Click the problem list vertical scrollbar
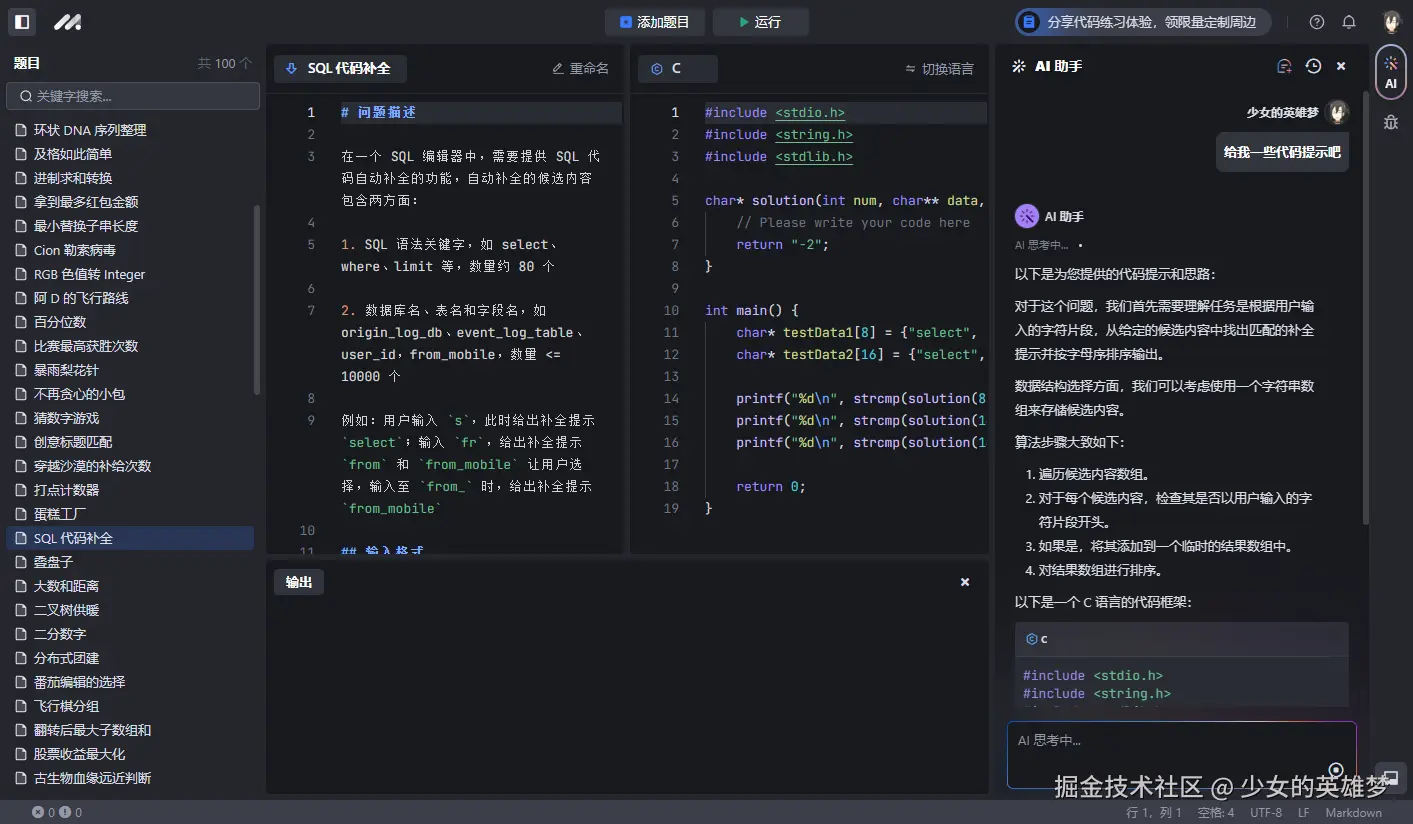Screen dimensions: 1413x824 [257, 300]
